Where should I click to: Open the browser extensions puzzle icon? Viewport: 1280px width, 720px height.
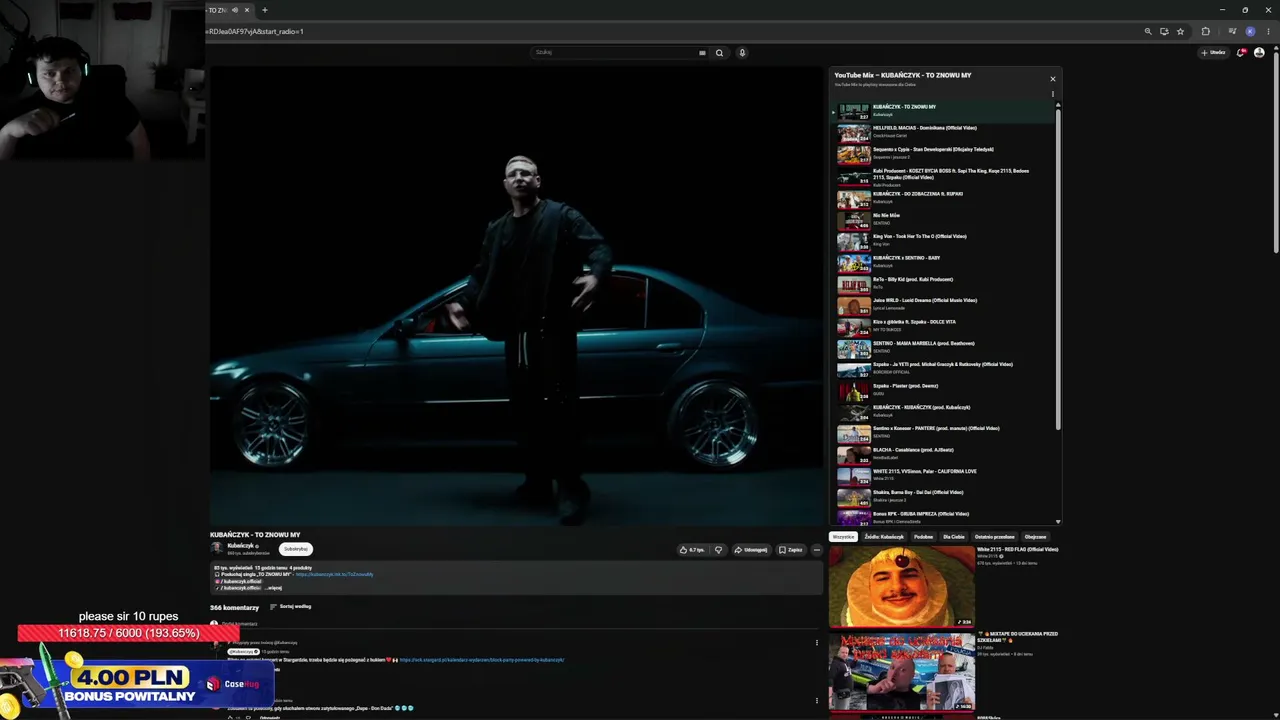[1205, 31]
